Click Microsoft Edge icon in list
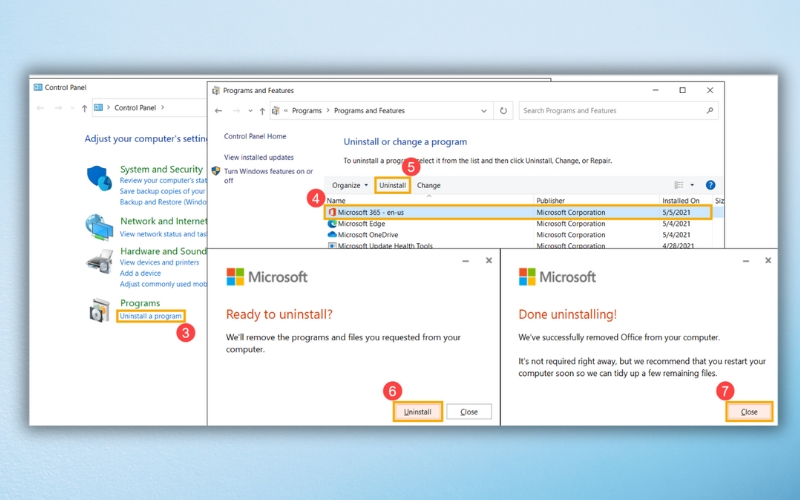 [332, 223]
